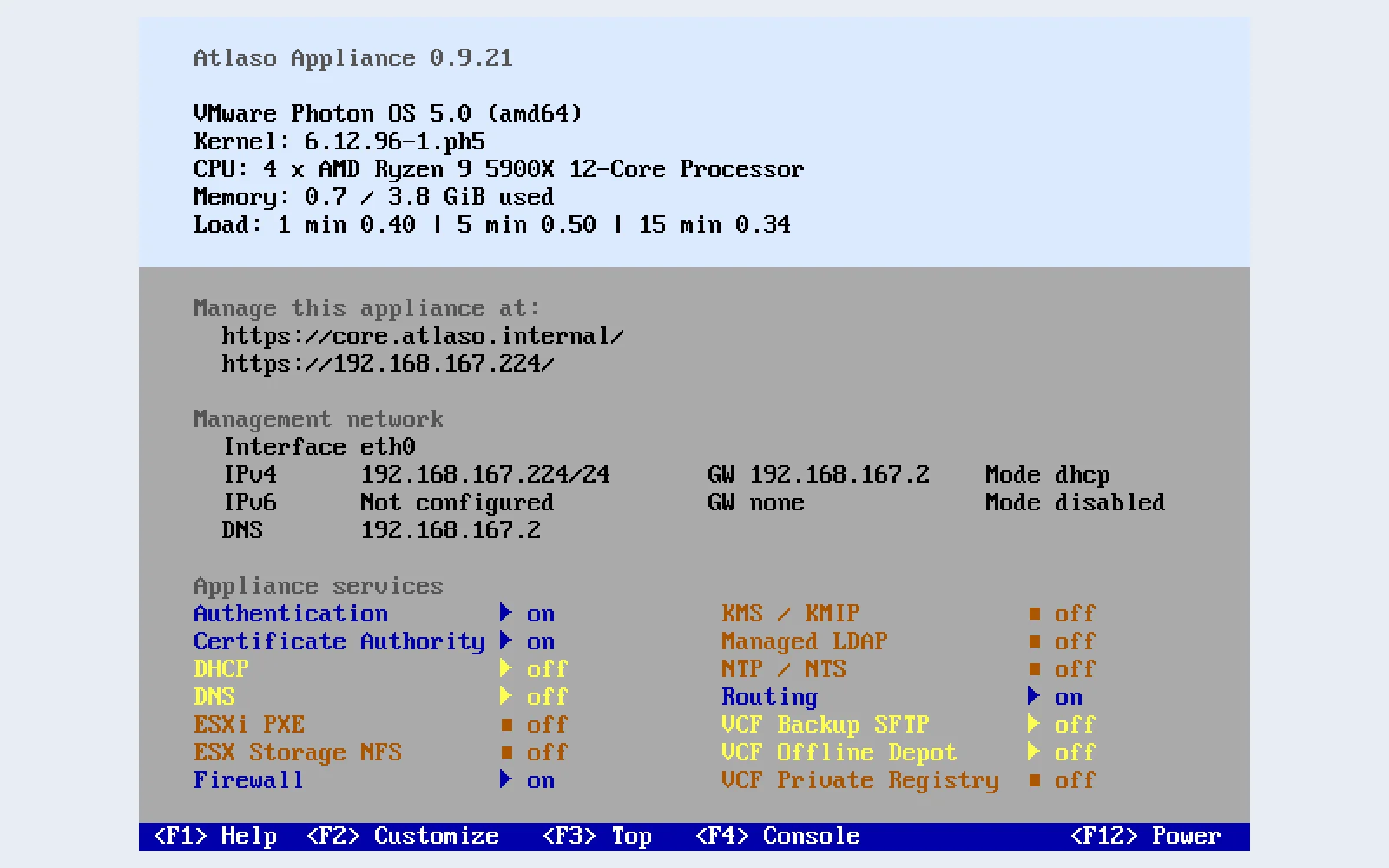Click the 'Interface eth0' row

coord(319,446)
